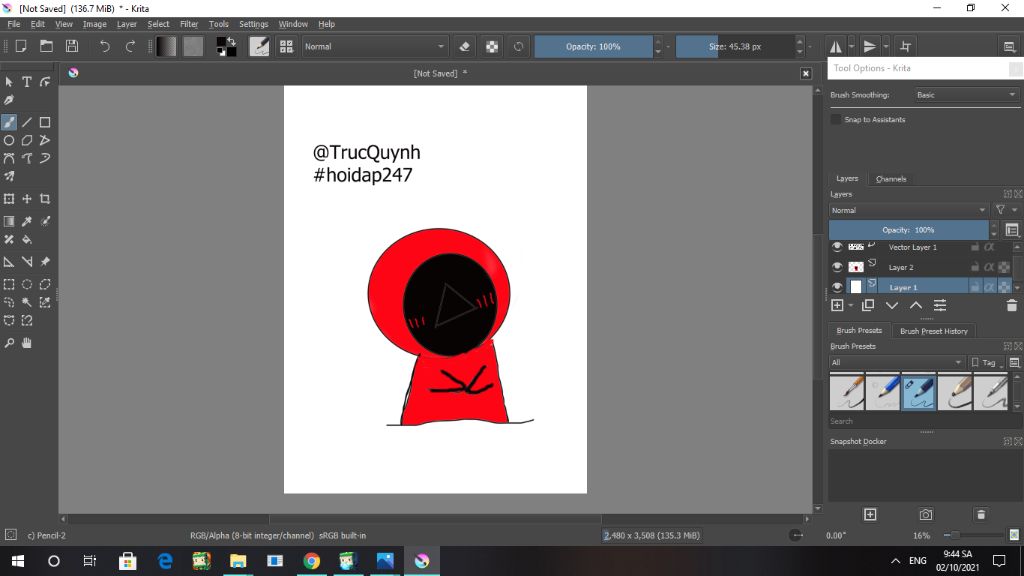
Task: Open Brush Smoothing Basic dropdown
Action: point(967,95)
